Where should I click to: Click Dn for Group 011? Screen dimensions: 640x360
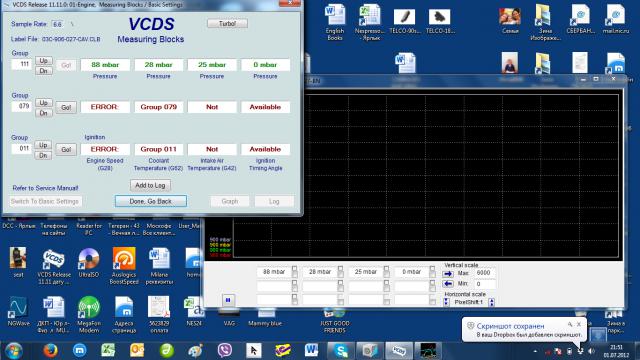[44, 156]
